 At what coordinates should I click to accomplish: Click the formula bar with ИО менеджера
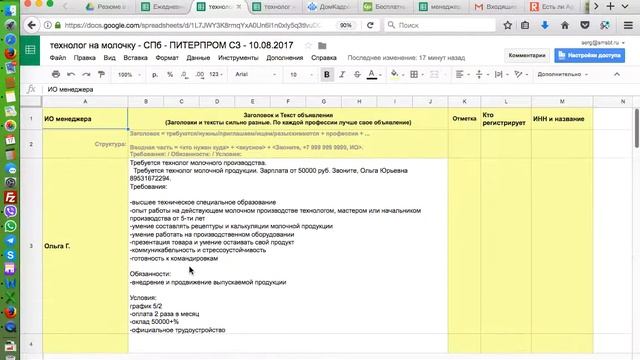[339, 89]
